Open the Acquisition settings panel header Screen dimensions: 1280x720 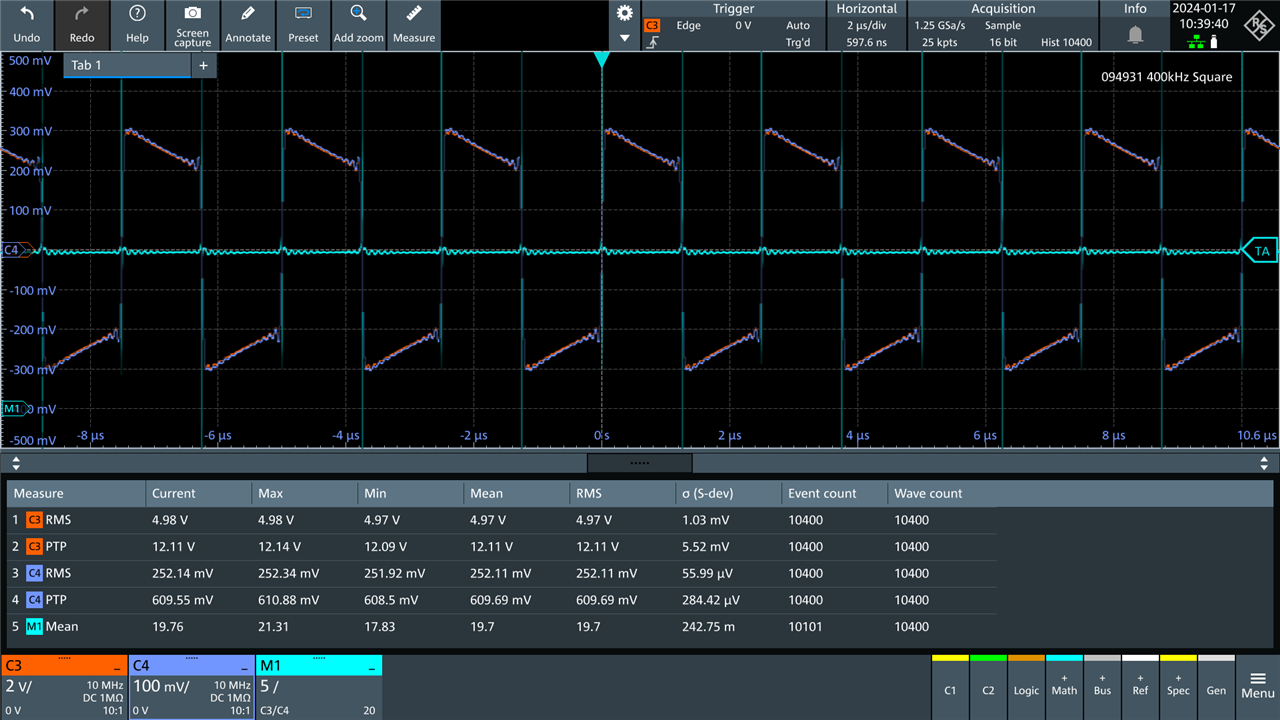pyautogui.click(x=1003, y=8)
